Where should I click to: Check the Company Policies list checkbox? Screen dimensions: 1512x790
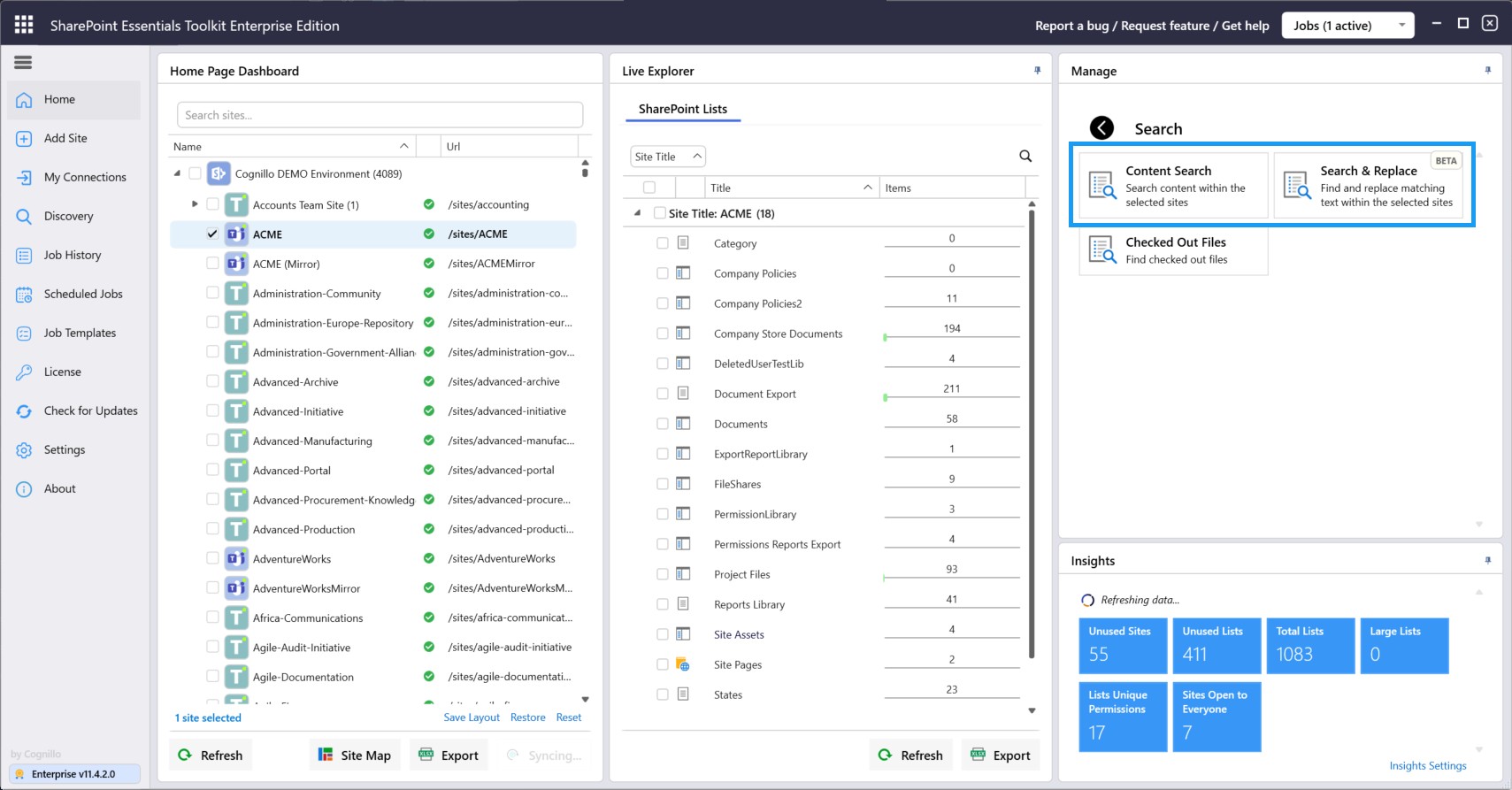[662, 273]
